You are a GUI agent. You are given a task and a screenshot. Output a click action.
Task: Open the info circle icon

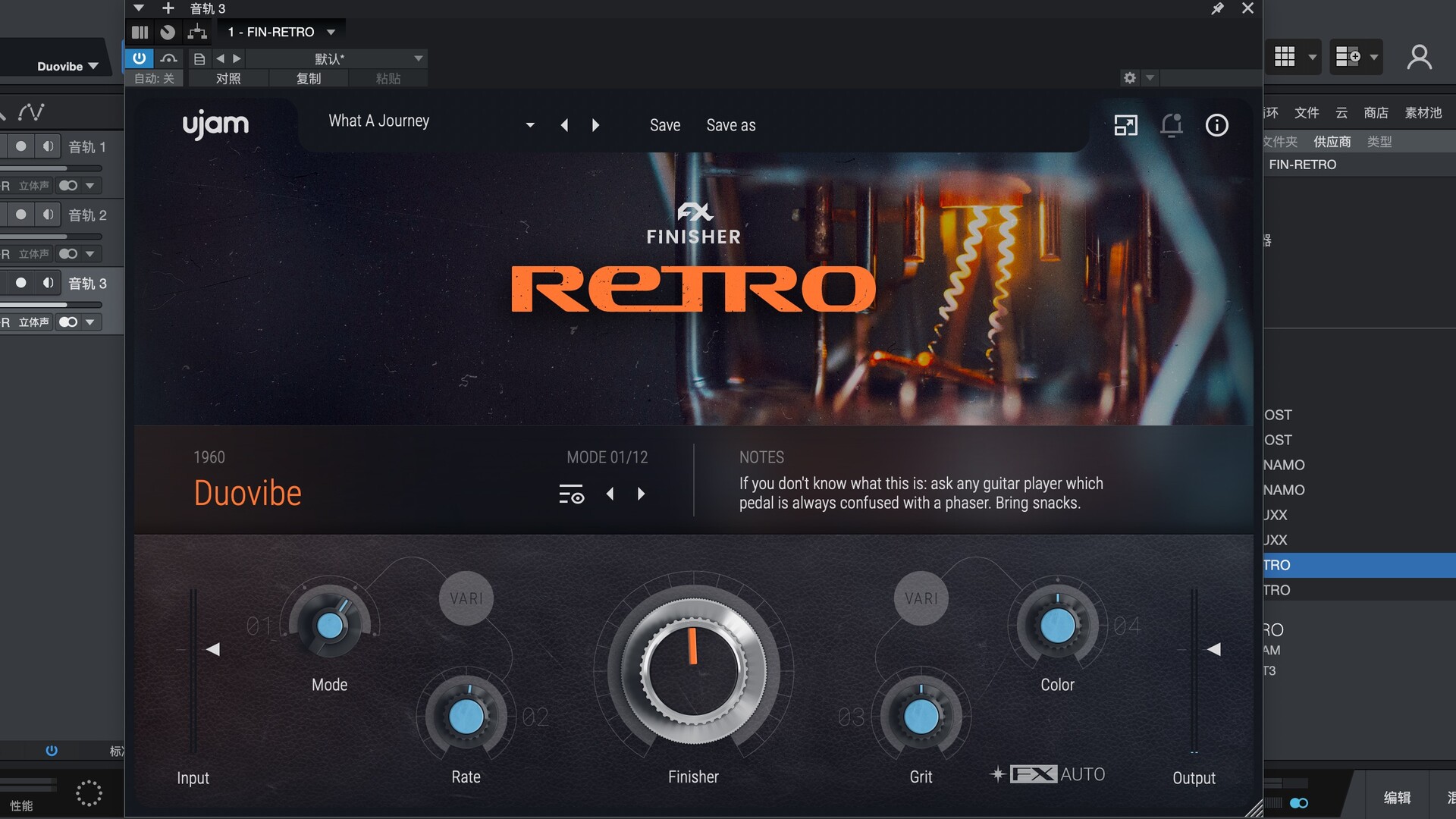1217,125
